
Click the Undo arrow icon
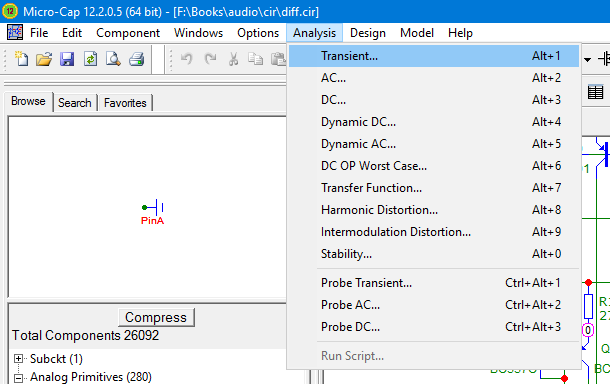(187, 59)
